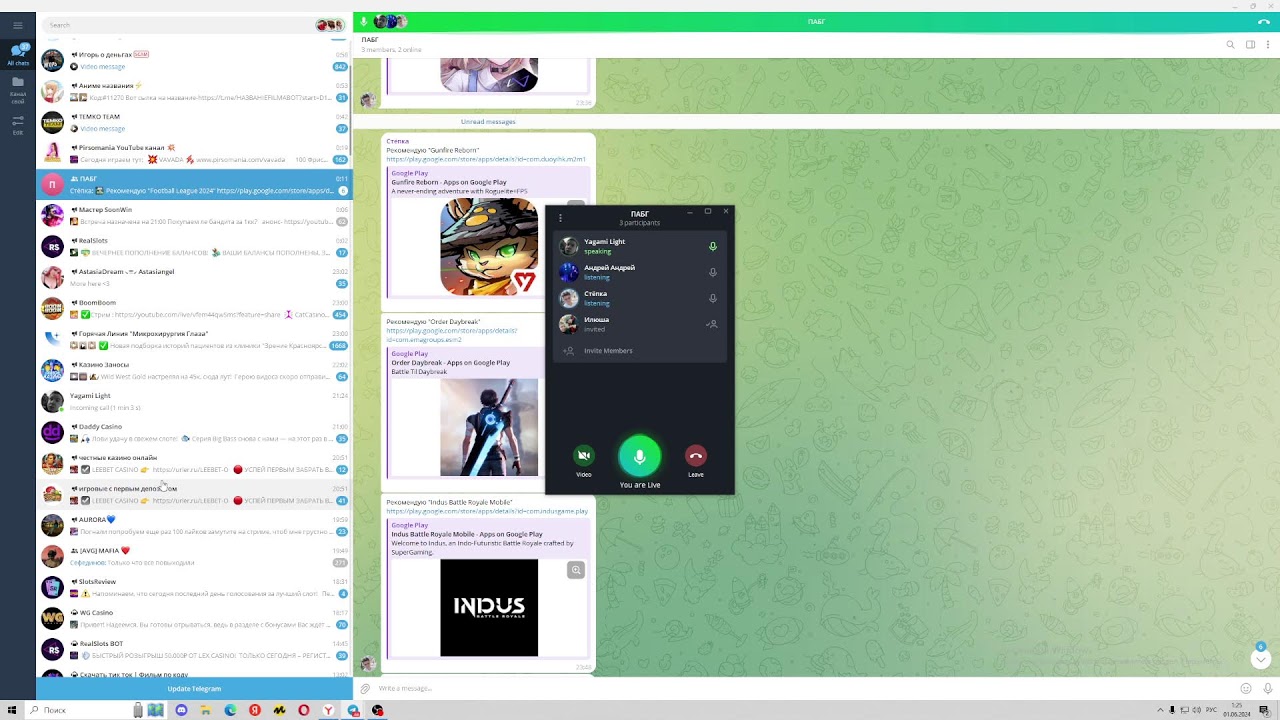
Task: Open the emoji picker in message box
Action: click(x=1246, y=688)
